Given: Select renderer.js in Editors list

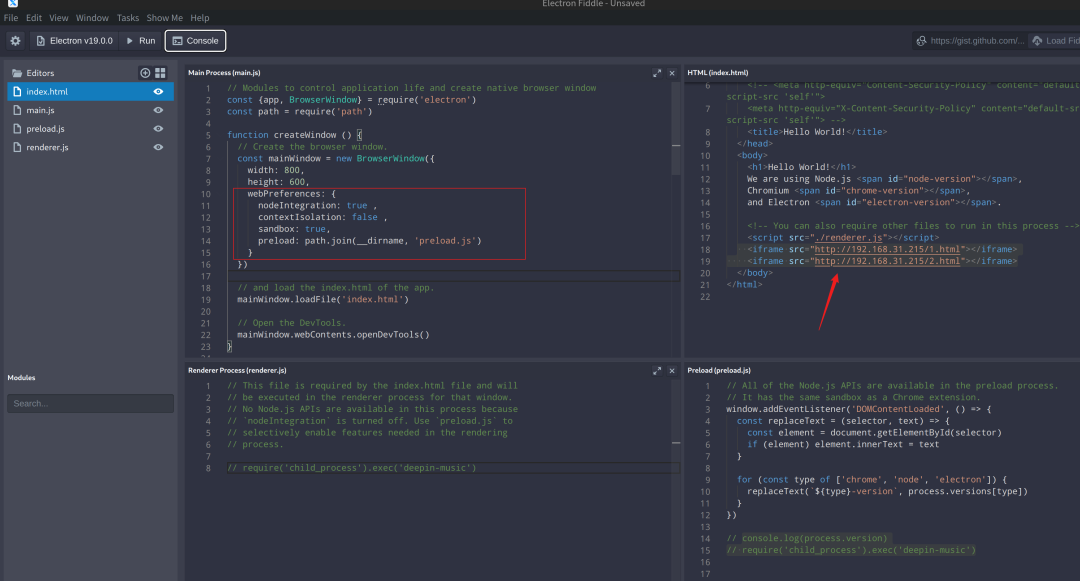Looking at the screenshot, I should point(90,147).
